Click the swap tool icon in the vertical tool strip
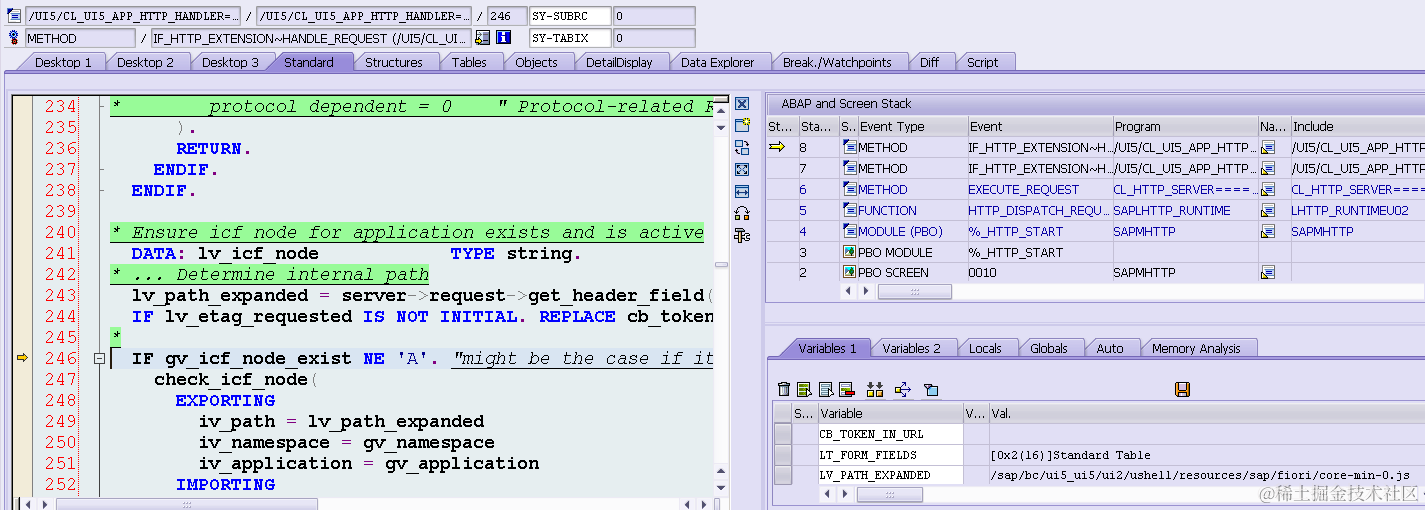 click(x=742, y=147)
